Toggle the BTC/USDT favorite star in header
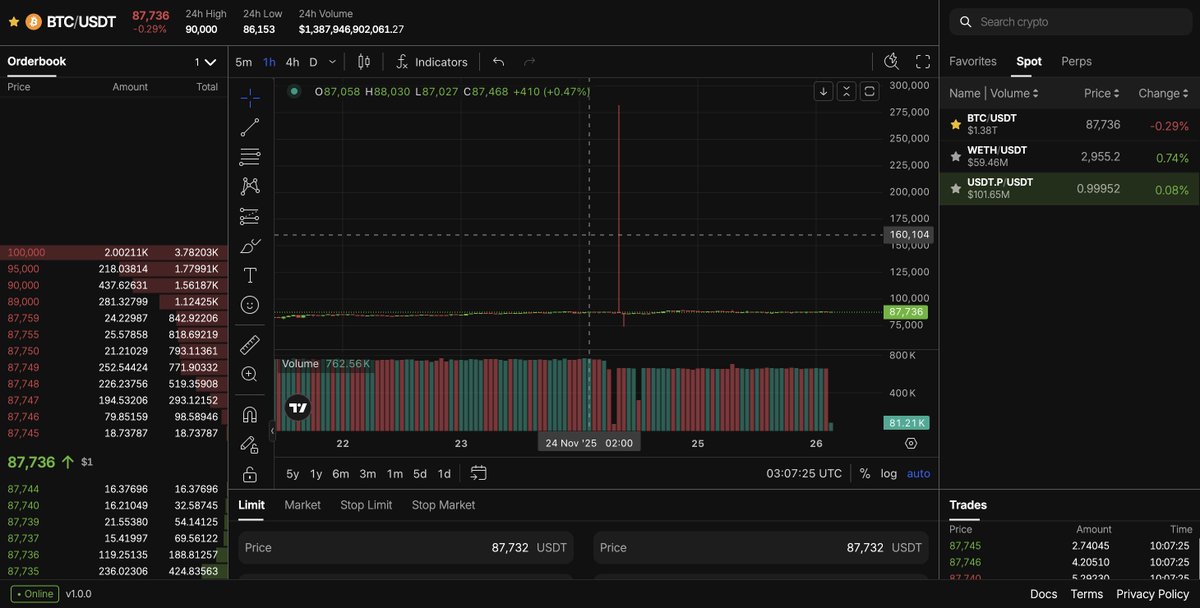1200x608 pixels. coord(14,21)
